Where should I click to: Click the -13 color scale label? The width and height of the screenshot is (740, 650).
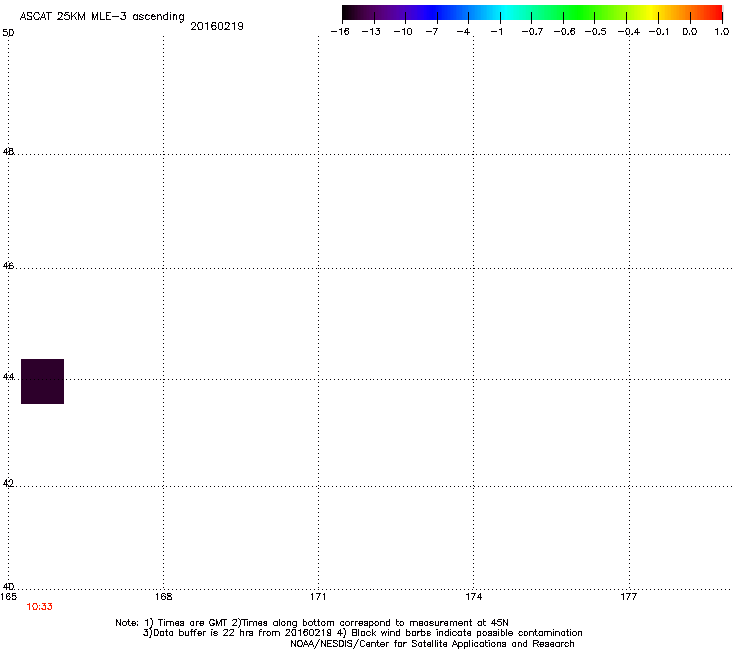click(x=371, y=32)
